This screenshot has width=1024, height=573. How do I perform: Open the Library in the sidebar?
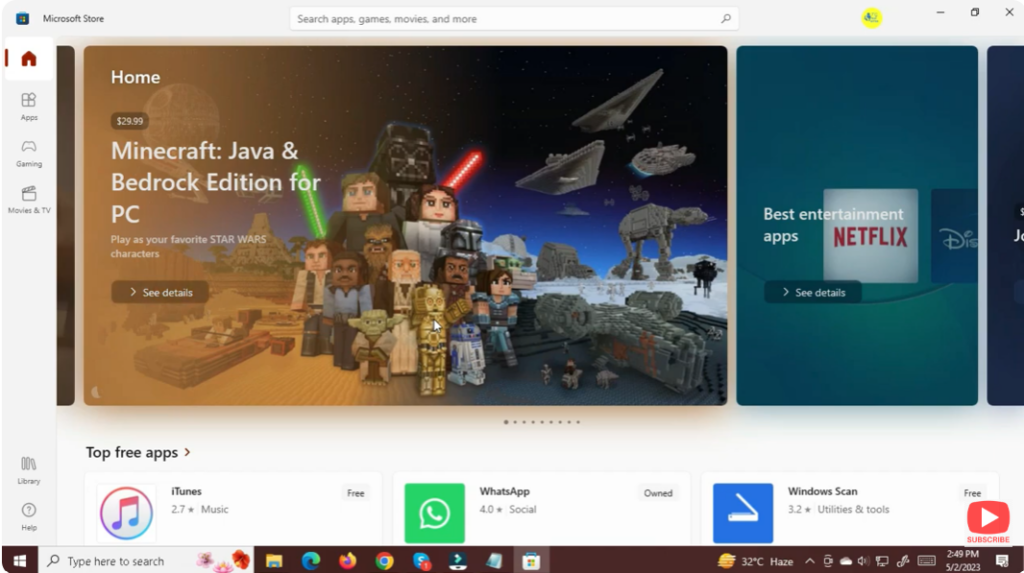[x=29, y=470]
